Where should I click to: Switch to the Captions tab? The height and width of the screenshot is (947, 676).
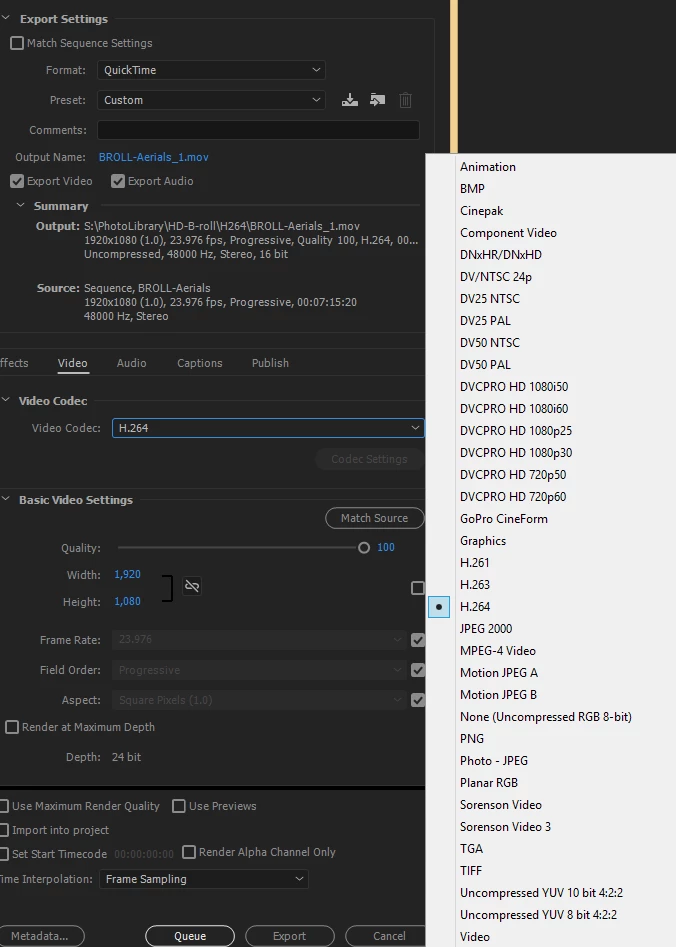tap(199, 363)
